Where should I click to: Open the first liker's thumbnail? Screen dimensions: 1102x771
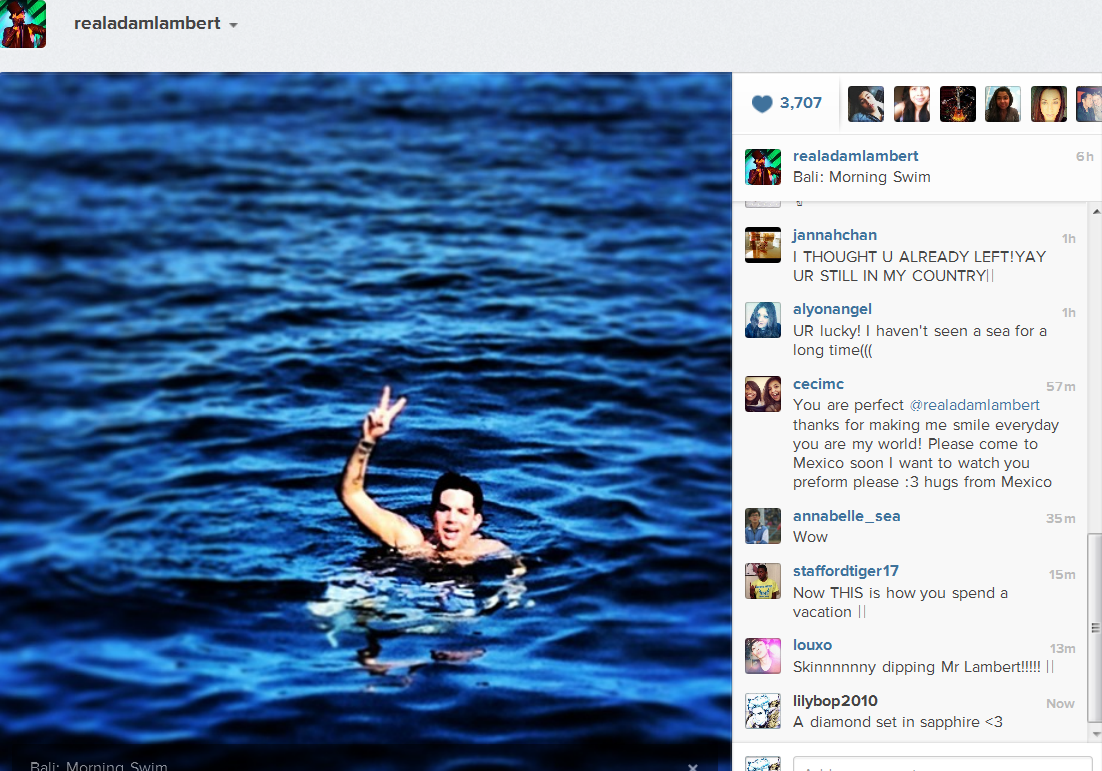(866, 104)
